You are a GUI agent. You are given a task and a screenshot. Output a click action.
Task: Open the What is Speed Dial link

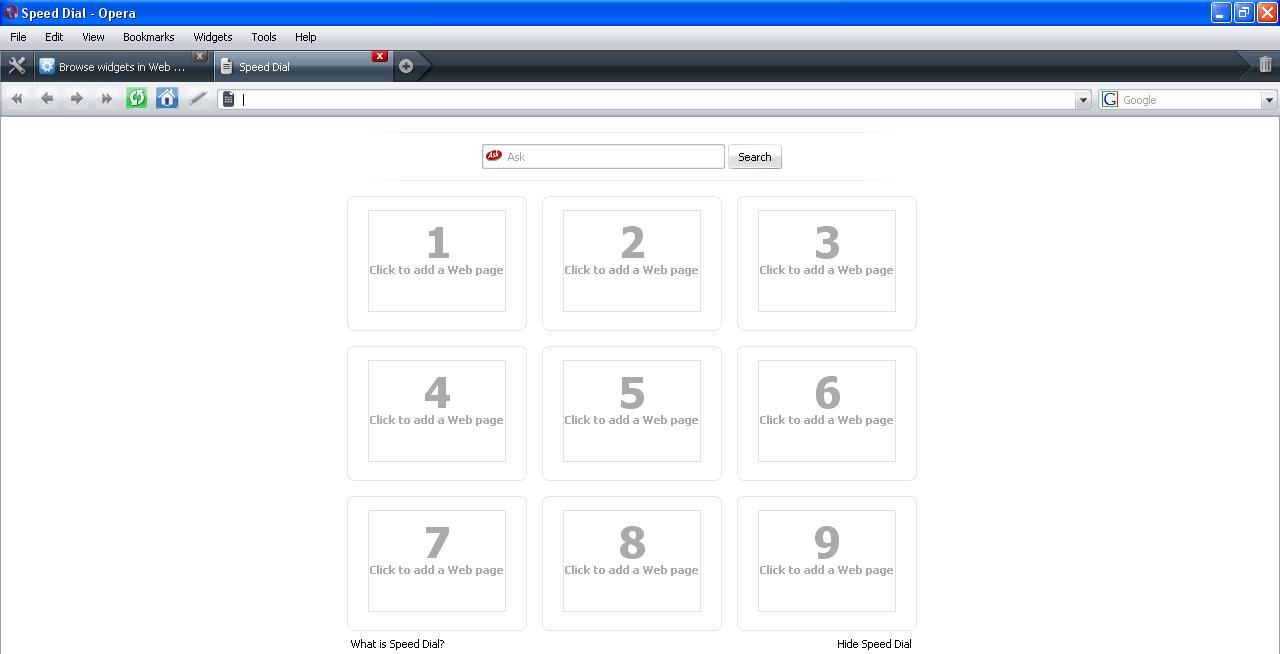click(x=396, y=644)
